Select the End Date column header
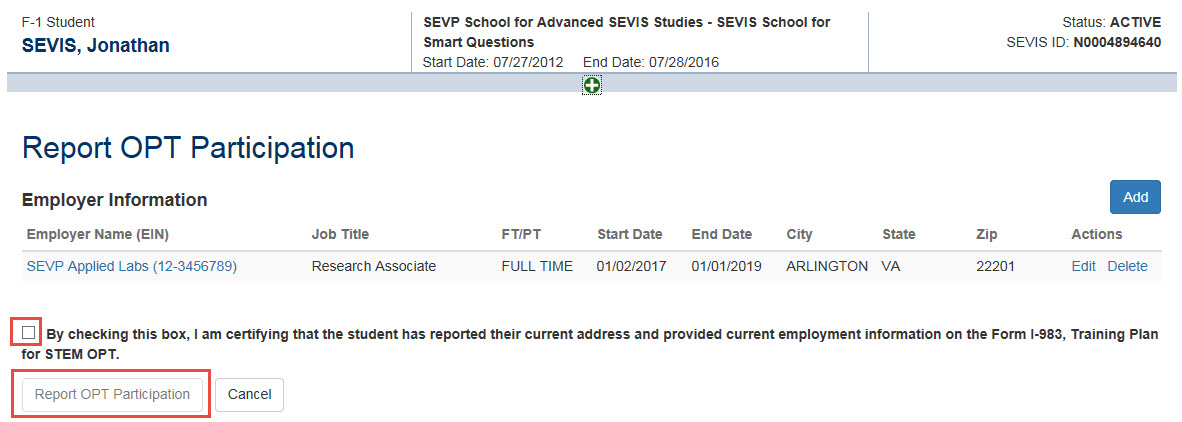This screenshot has height=422, width=1182. point(721,234)
